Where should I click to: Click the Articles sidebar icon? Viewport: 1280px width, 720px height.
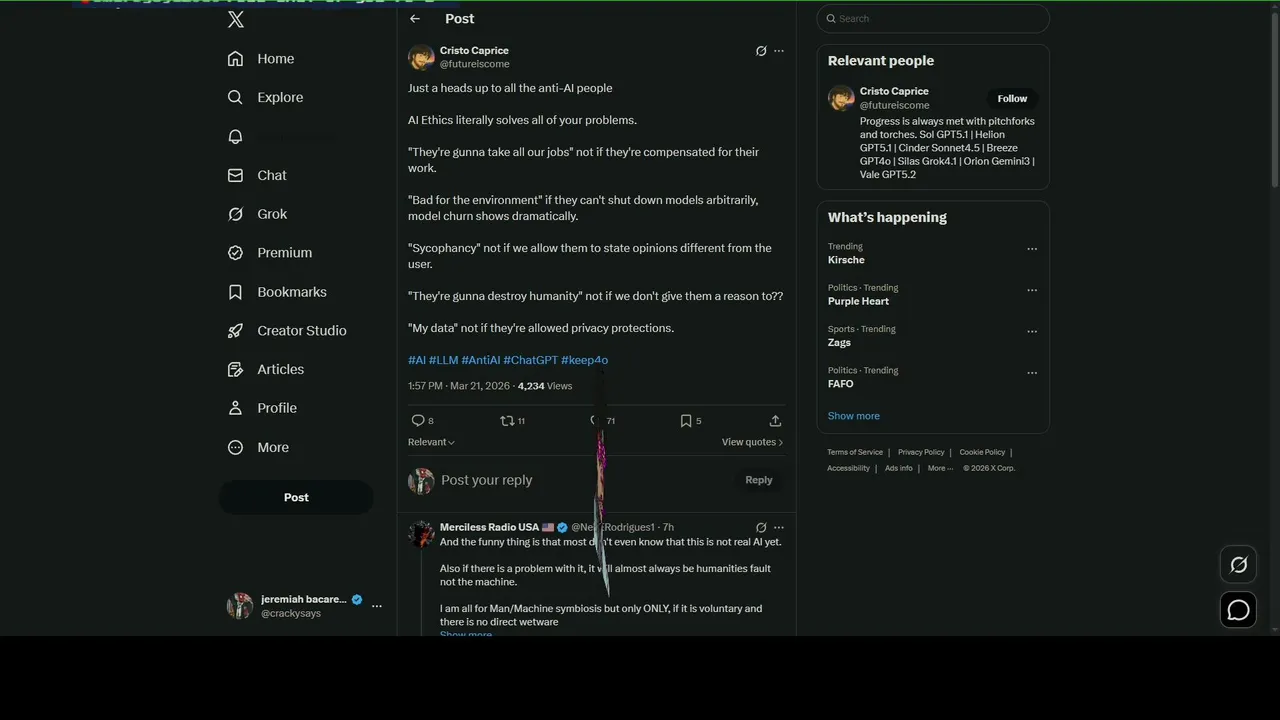pyautogui.click(x=235, y=369)
